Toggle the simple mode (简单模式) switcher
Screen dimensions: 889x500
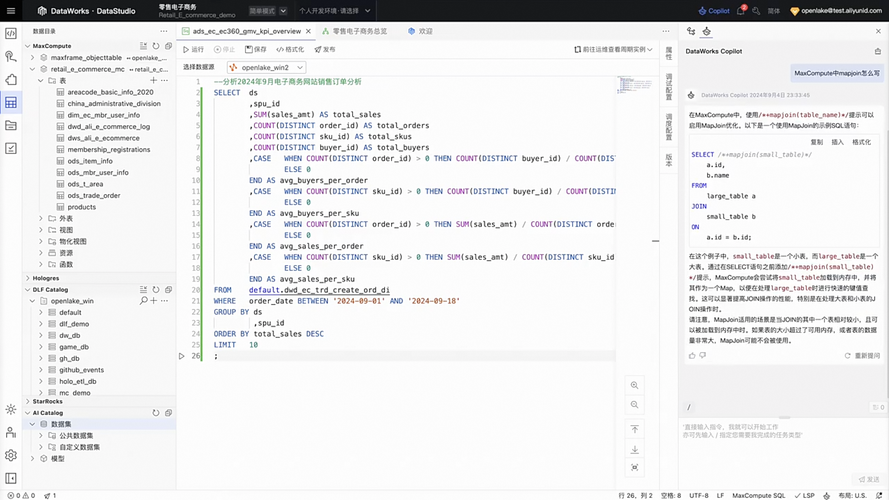point(267,11)
